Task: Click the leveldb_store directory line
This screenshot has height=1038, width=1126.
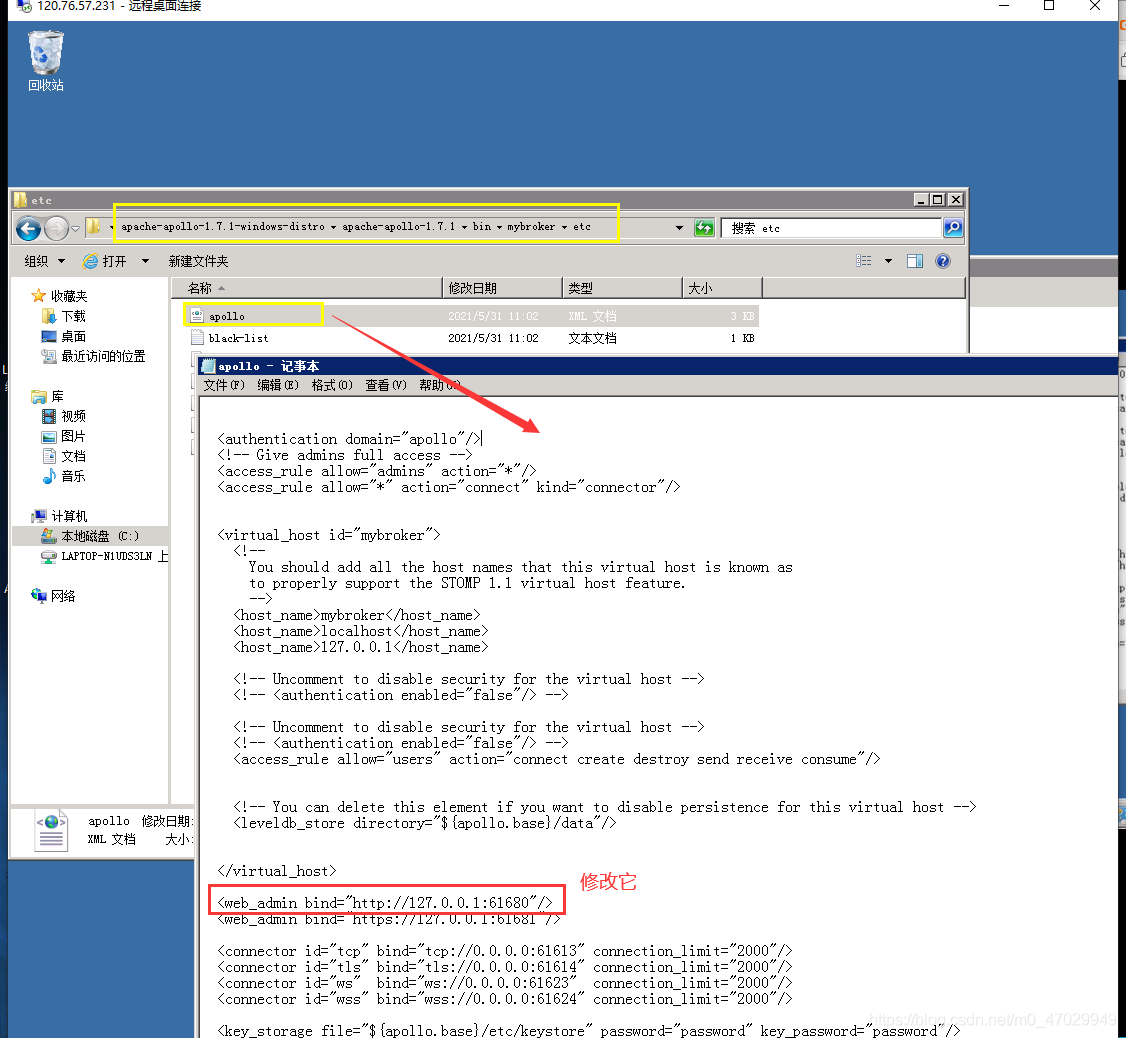Action: [424, 822]
